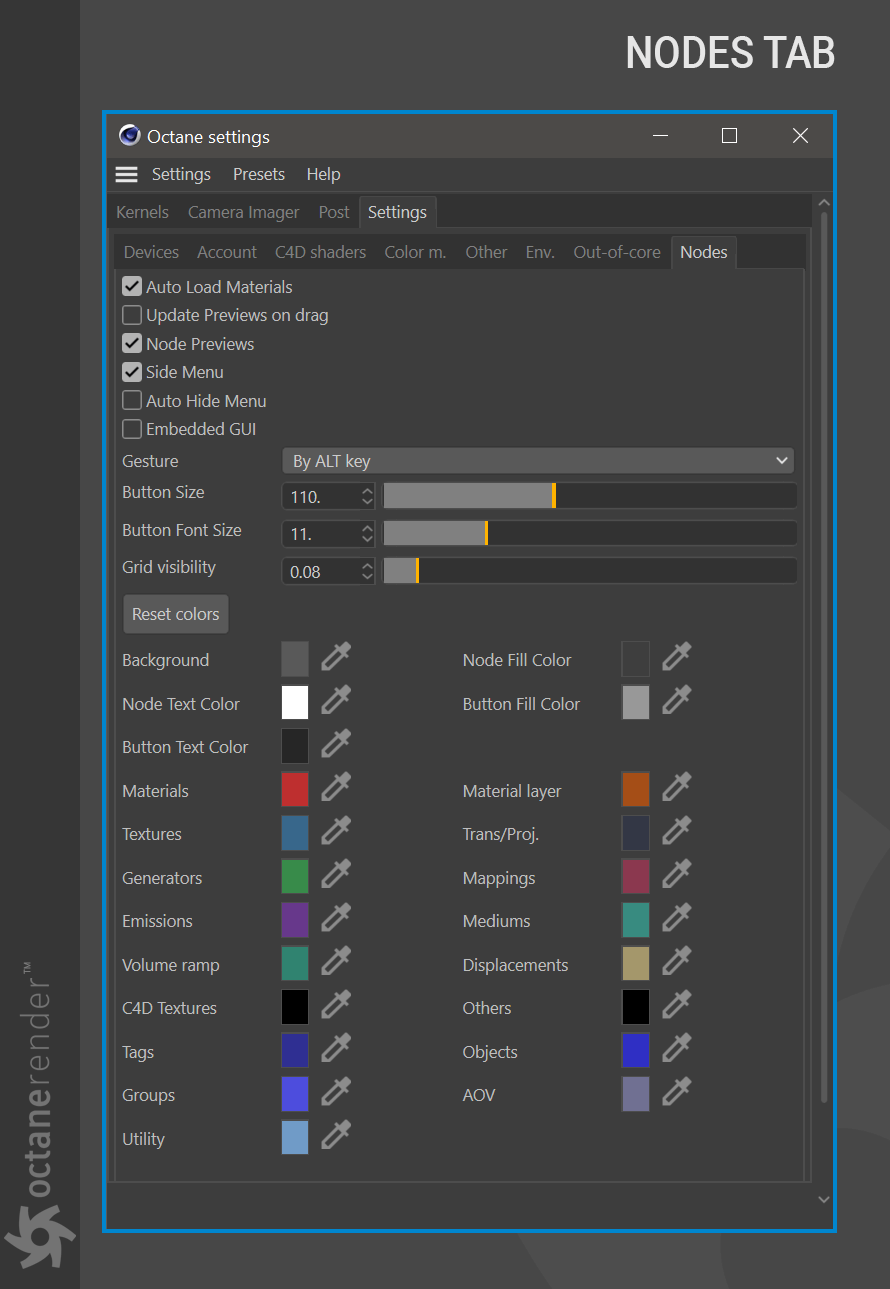Click the purple Emissions color swatch
The height and width of the screenshot is (1289, 890).
point(295,920)
